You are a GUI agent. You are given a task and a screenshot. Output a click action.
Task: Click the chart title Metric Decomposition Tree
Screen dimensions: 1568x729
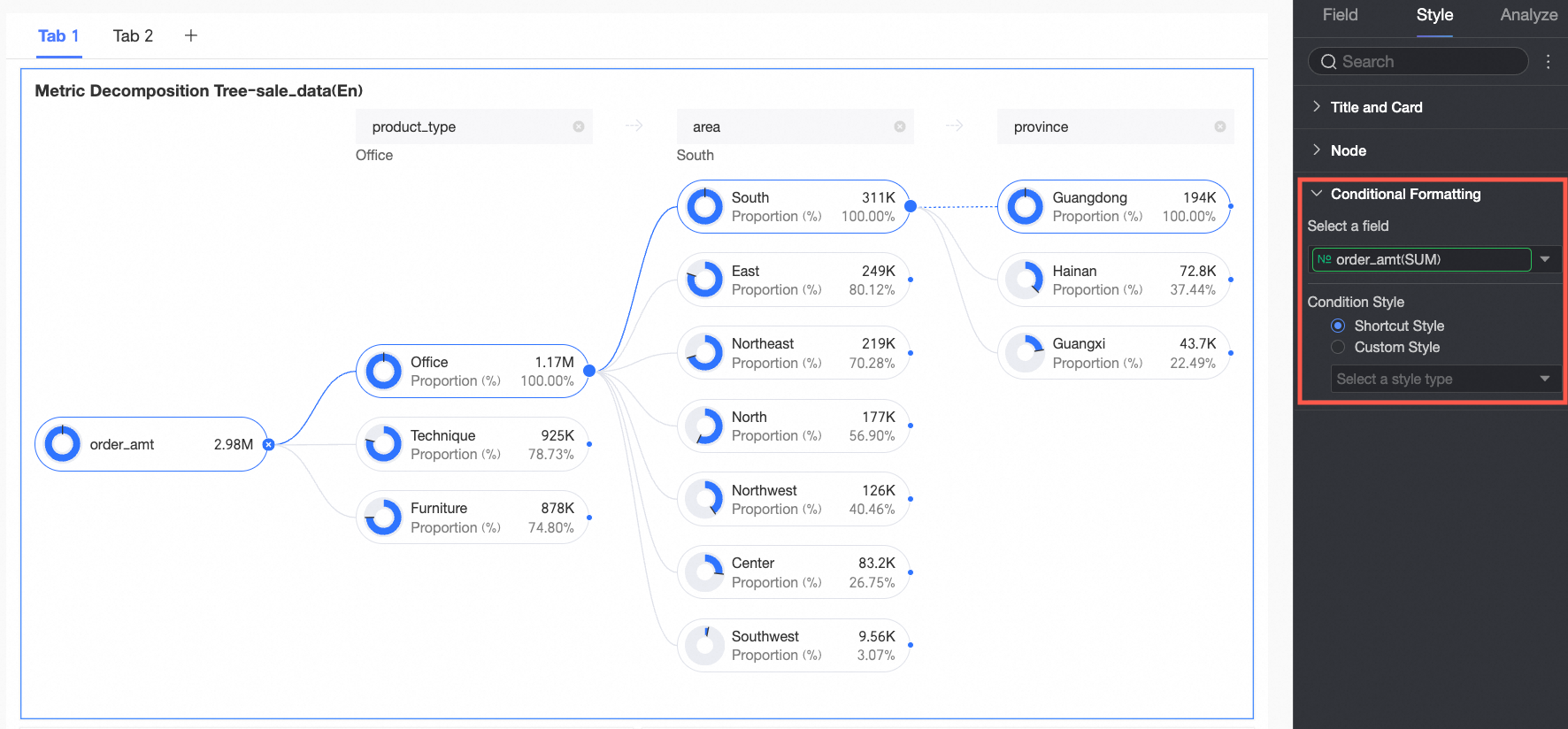[198, 90]
